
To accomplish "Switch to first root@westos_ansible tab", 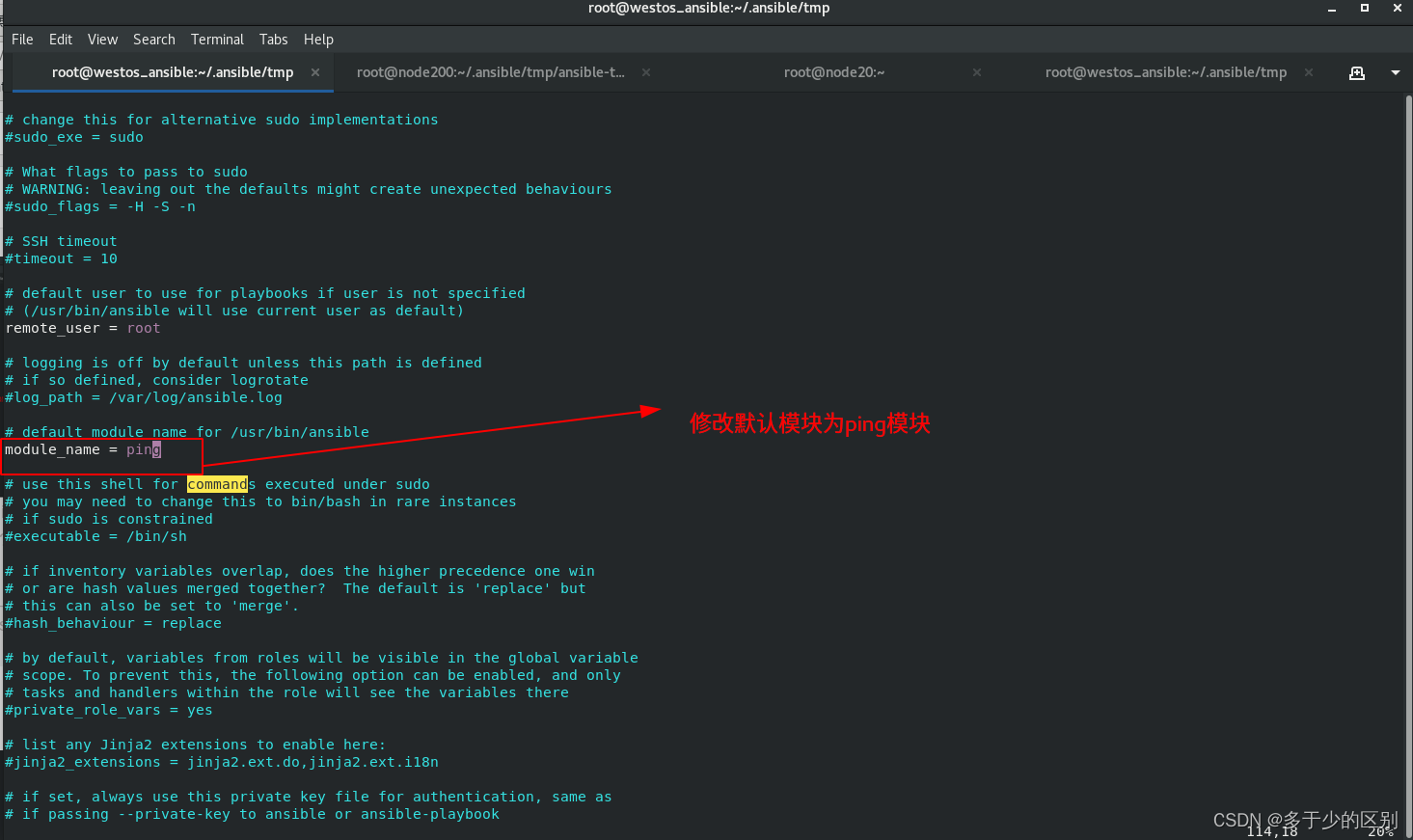I will (x=173, y=72).
